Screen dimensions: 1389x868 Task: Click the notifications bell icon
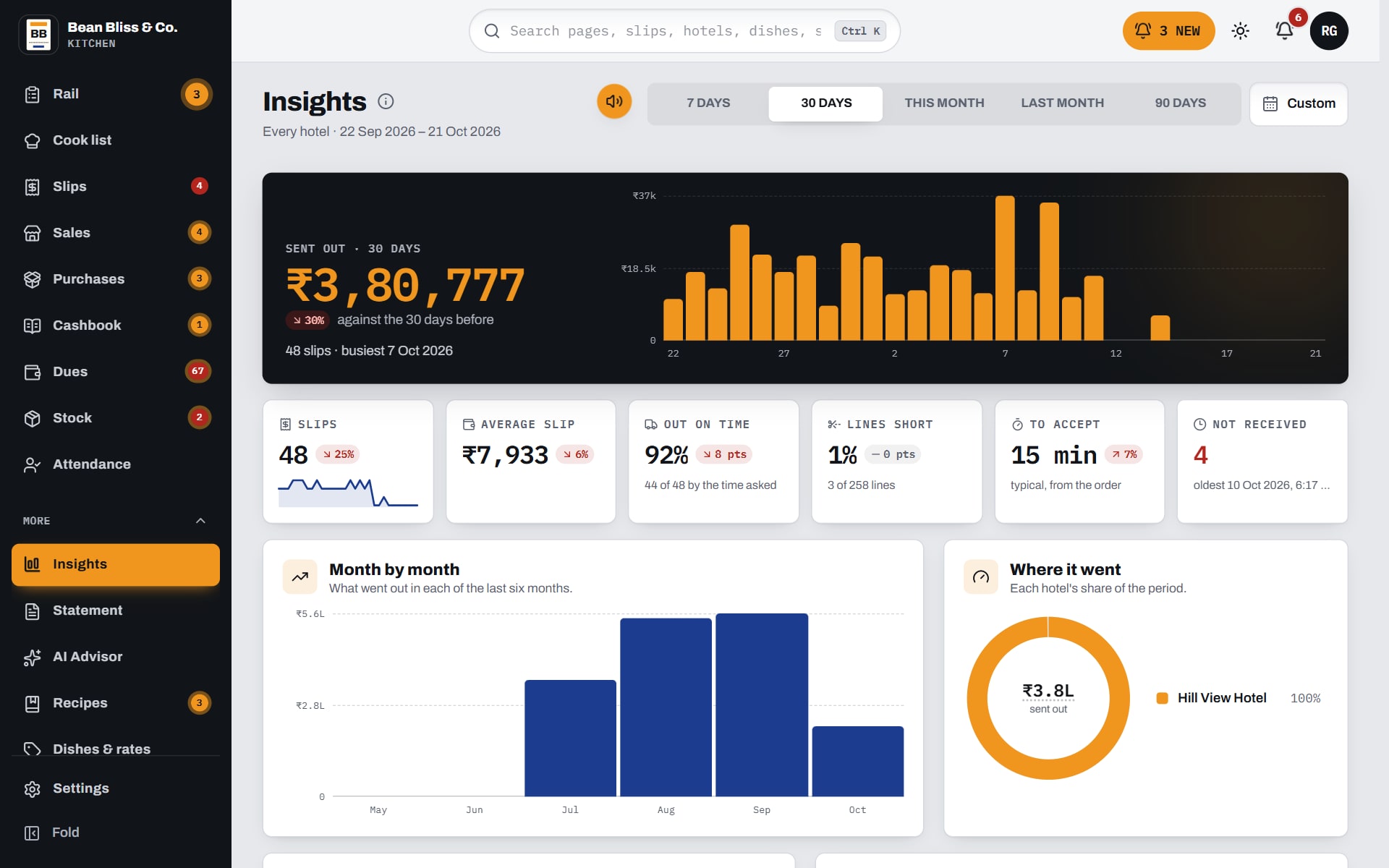click(1284, 30)
